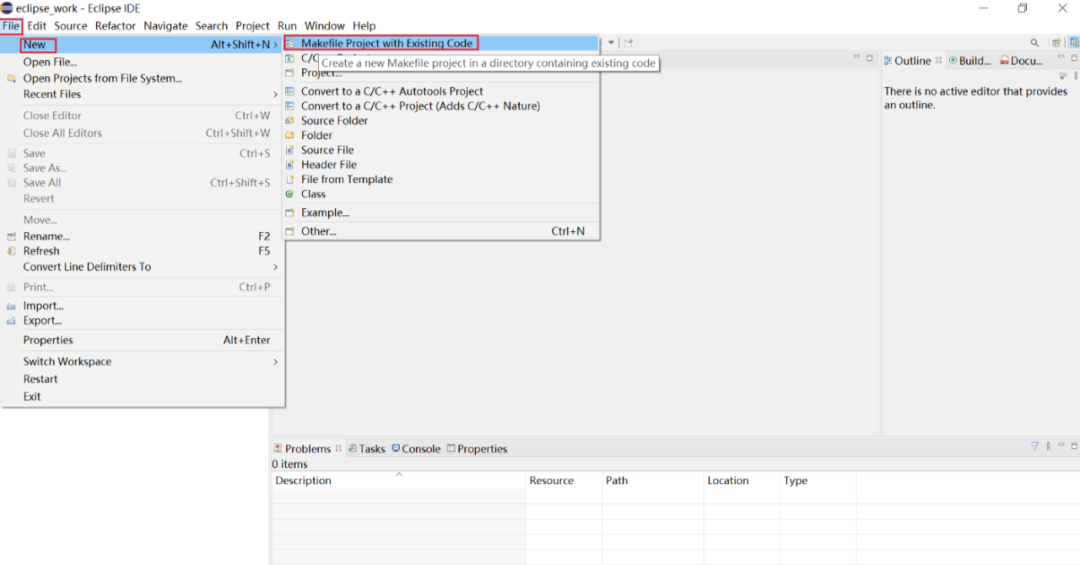Open the Source menu
Image resolution: width=1080 pixels, height=565 pixels.
click(71, 25)
